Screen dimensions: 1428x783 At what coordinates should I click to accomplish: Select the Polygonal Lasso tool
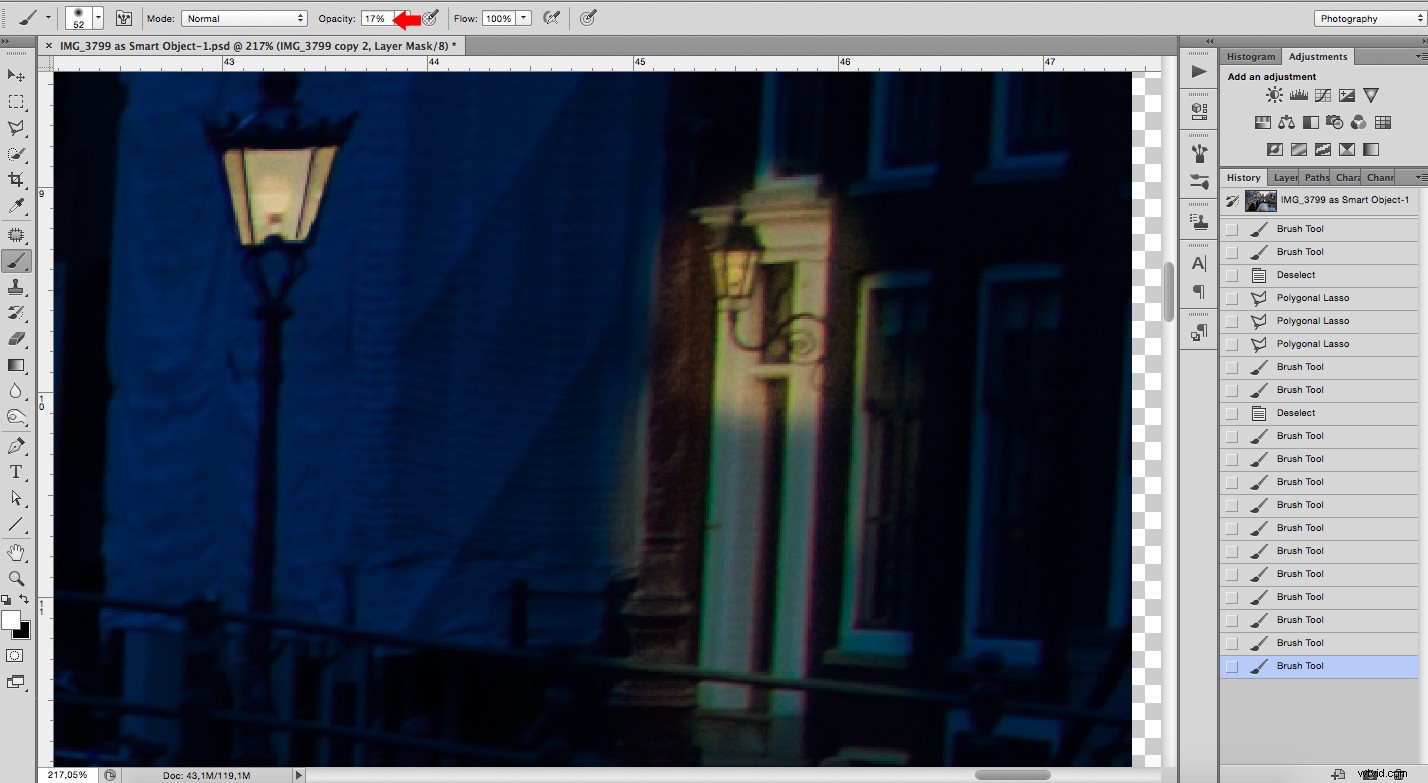[x=16, y=128]
